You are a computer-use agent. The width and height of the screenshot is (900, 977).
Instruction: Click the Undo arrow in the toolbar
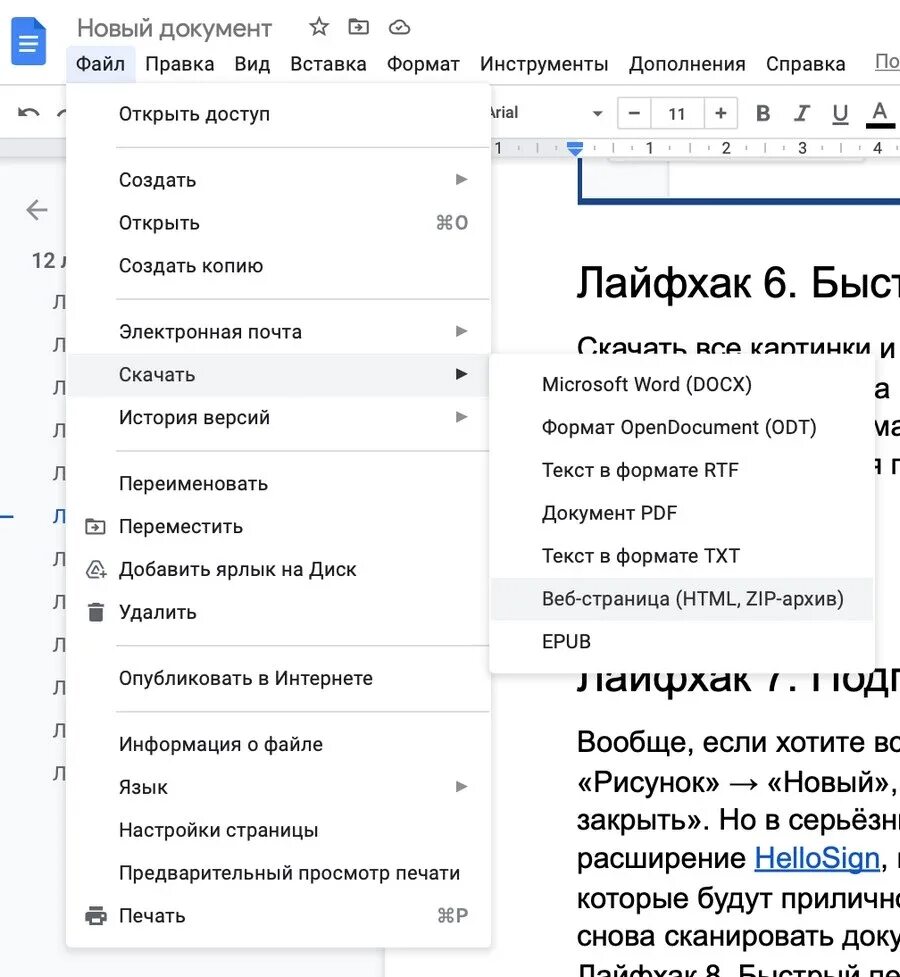point(29,113)
